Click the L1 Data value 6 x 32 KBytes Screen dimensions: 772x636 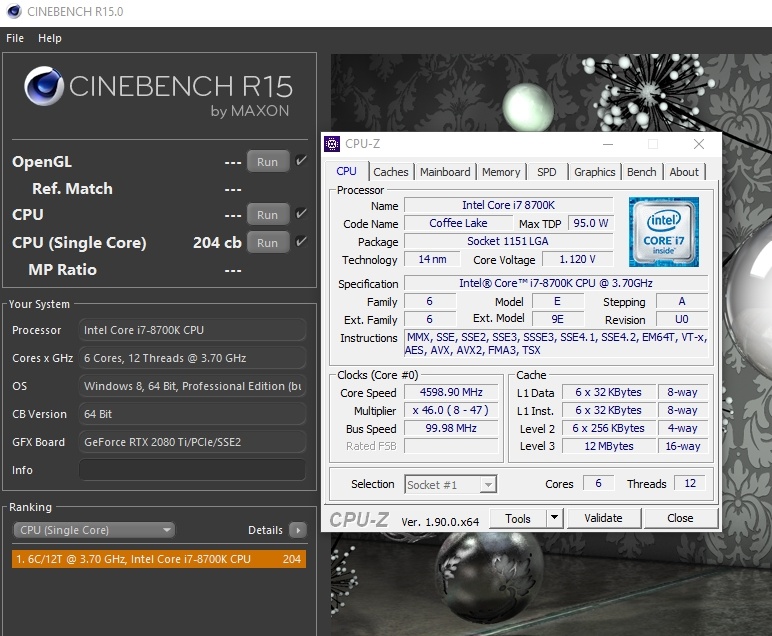609,392
